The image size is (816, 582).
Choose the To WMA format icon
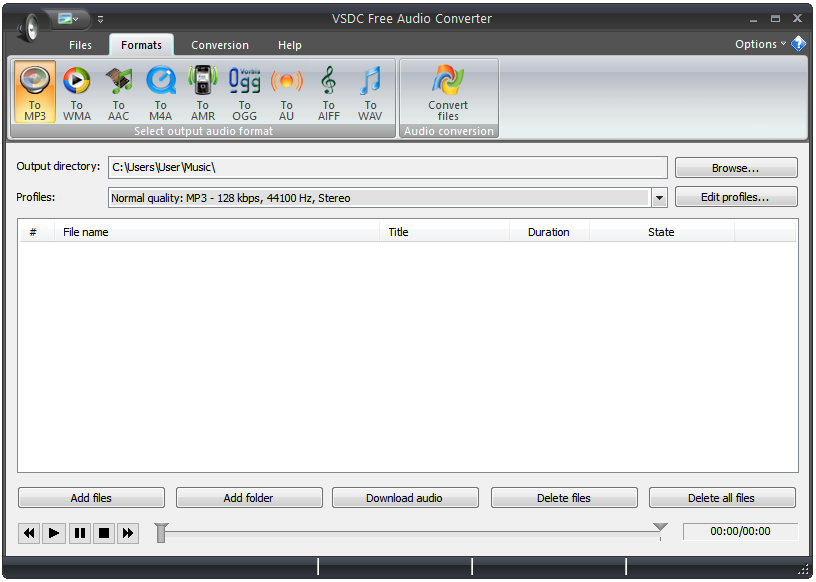pyautogui.click(x=76, y=93)
